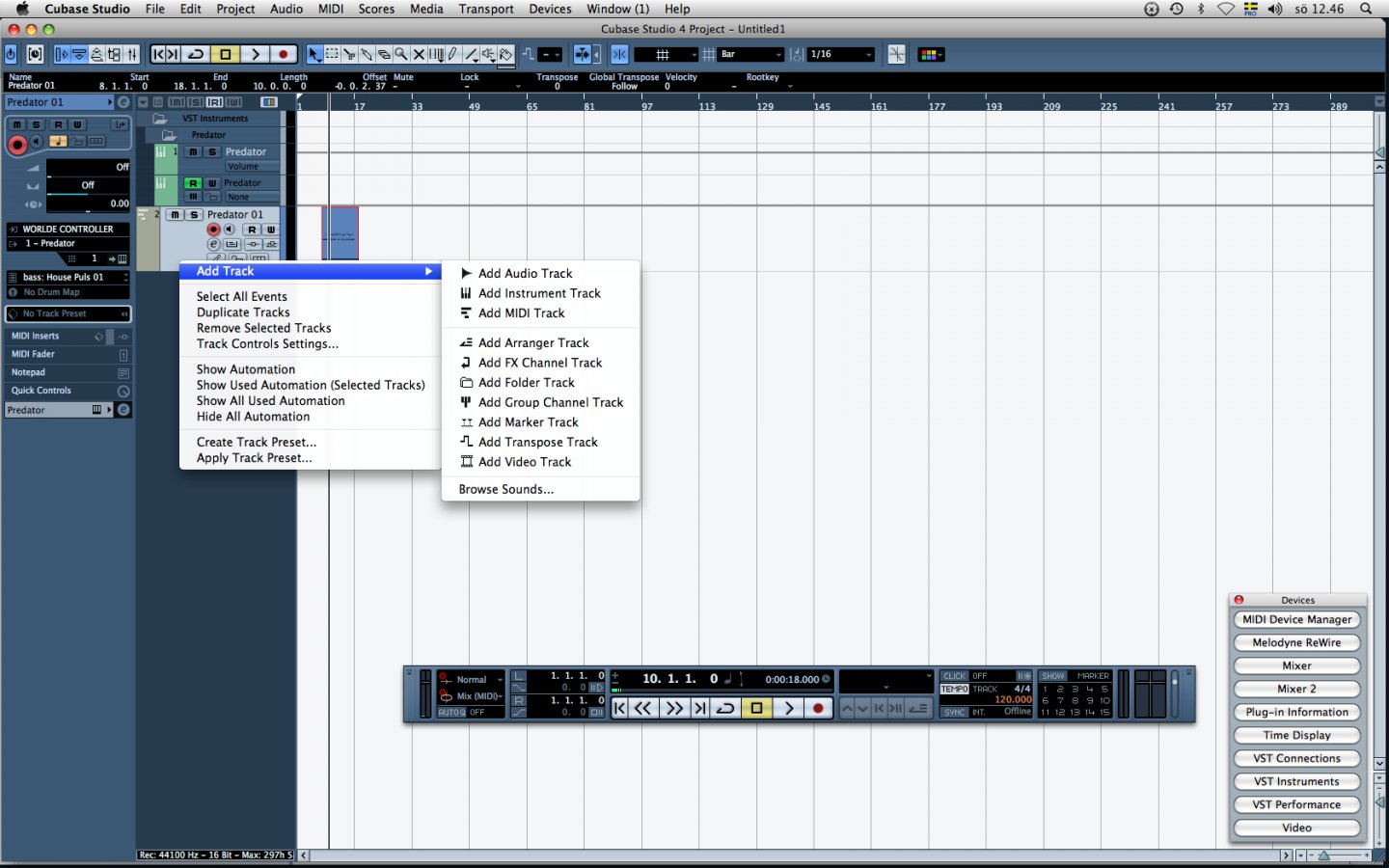This screenshot has height=868, width=1389.
Task: Click Fast Forward in the transport panel
Action: [x=674, y=708]
